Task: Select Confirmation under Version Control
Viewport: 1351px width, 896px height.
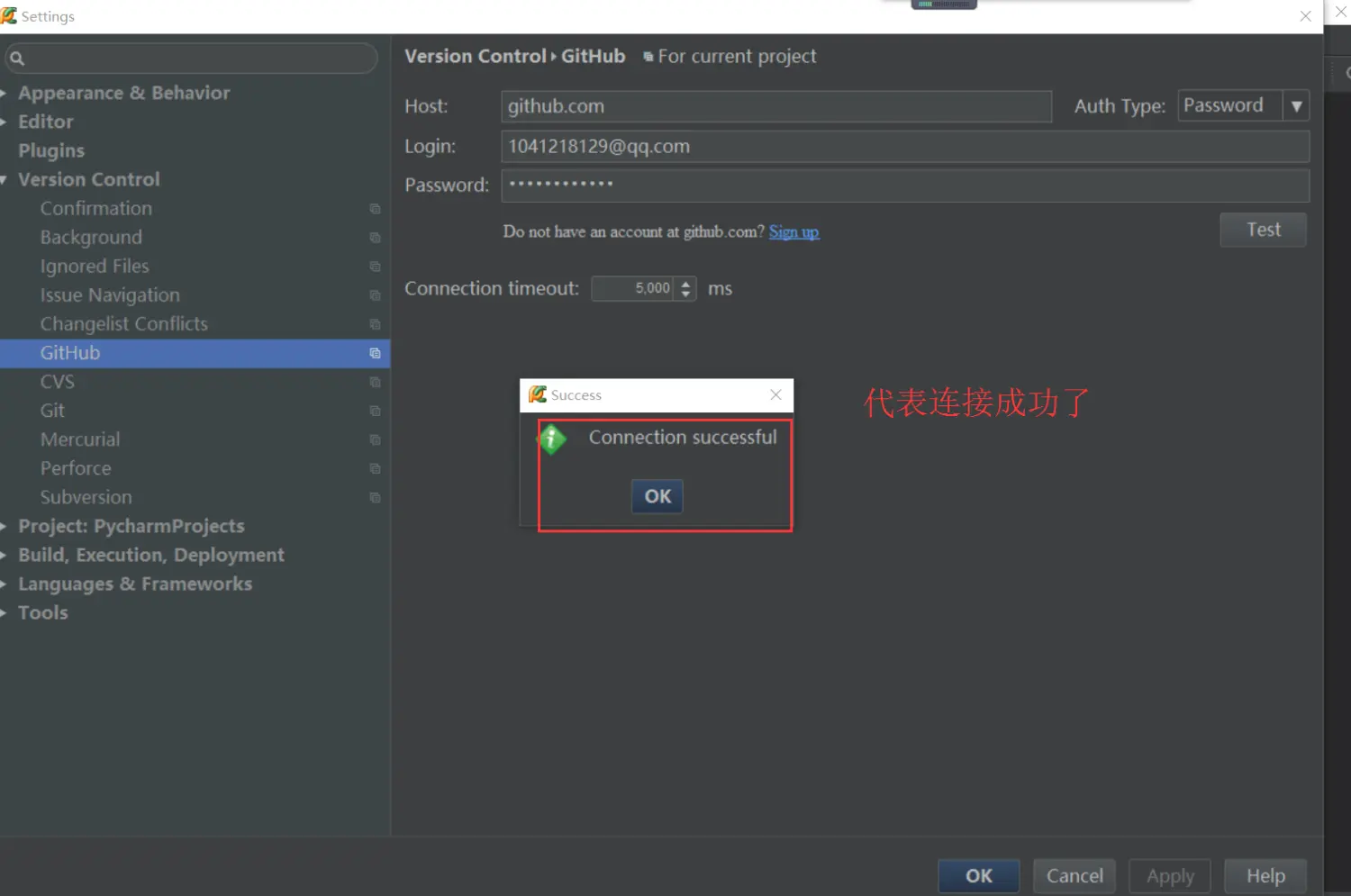Action: 96,208
